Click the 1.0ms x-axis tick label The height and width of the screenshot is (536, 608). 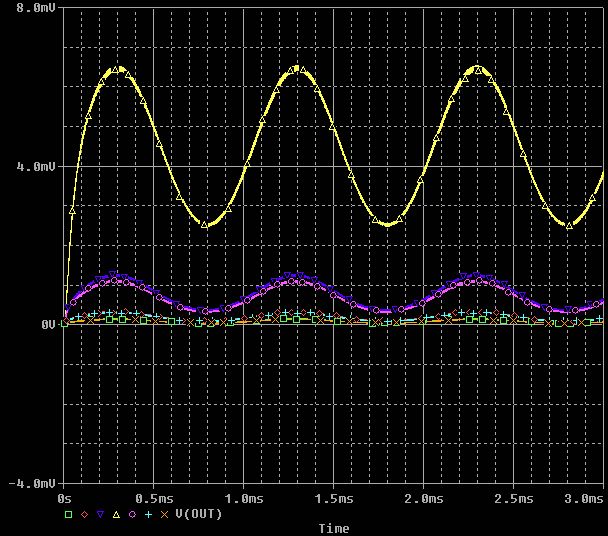pyautogui.click(x=244, y=497)
